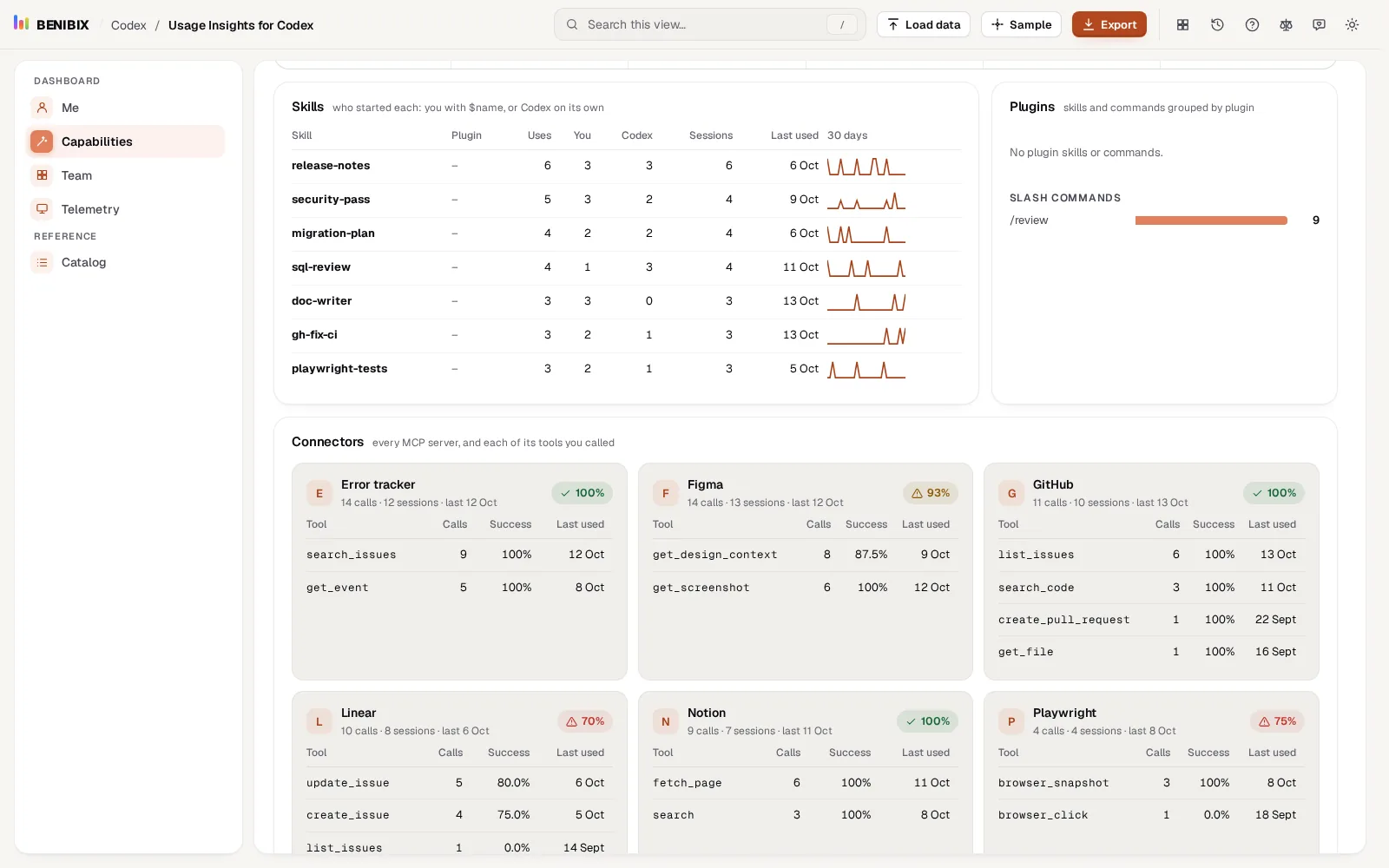
Task: Click the Error tracker E badge
Action: click(x=319, y=493)
